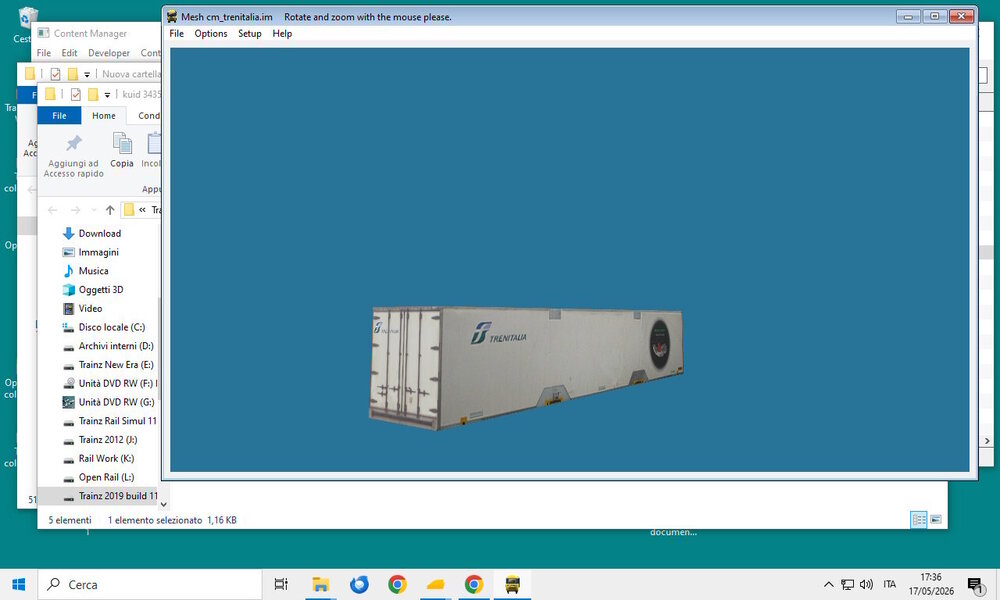Open Task View on the taskbar
1000x600 pixels.
point(281,584)
